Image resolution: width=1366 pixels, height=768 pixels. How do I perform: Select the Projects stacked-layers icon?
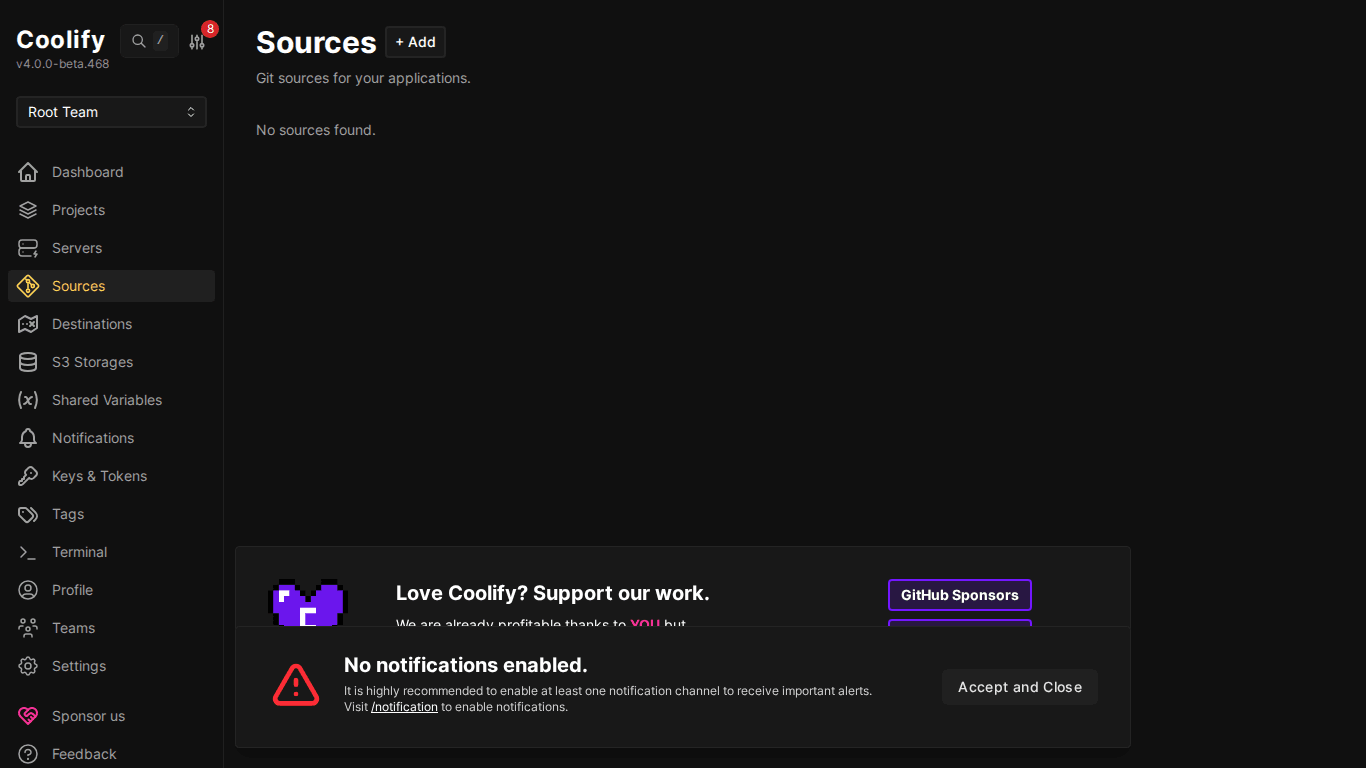[28, 210]
